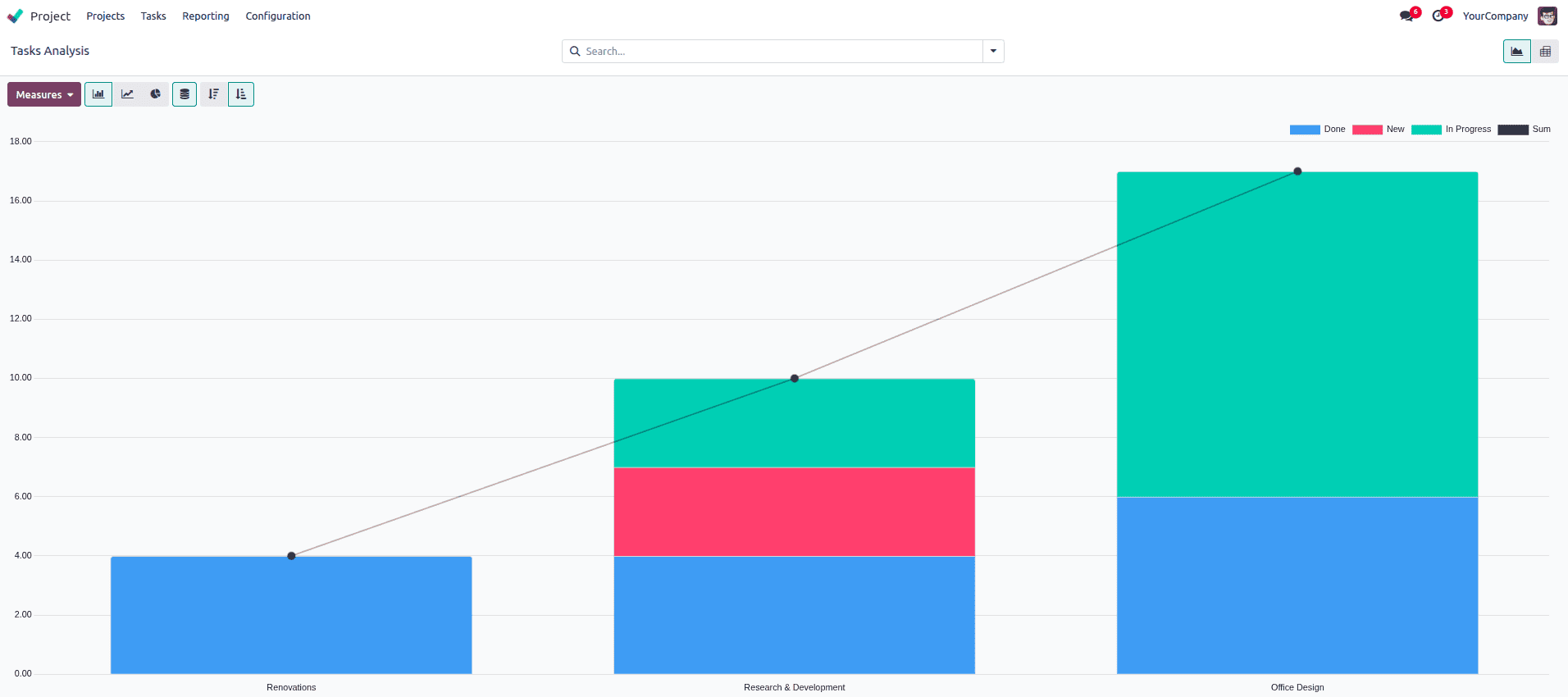The image size is (1568, 697).
Task: Open the activities clock icon
Action: [x=1439, y=16]
